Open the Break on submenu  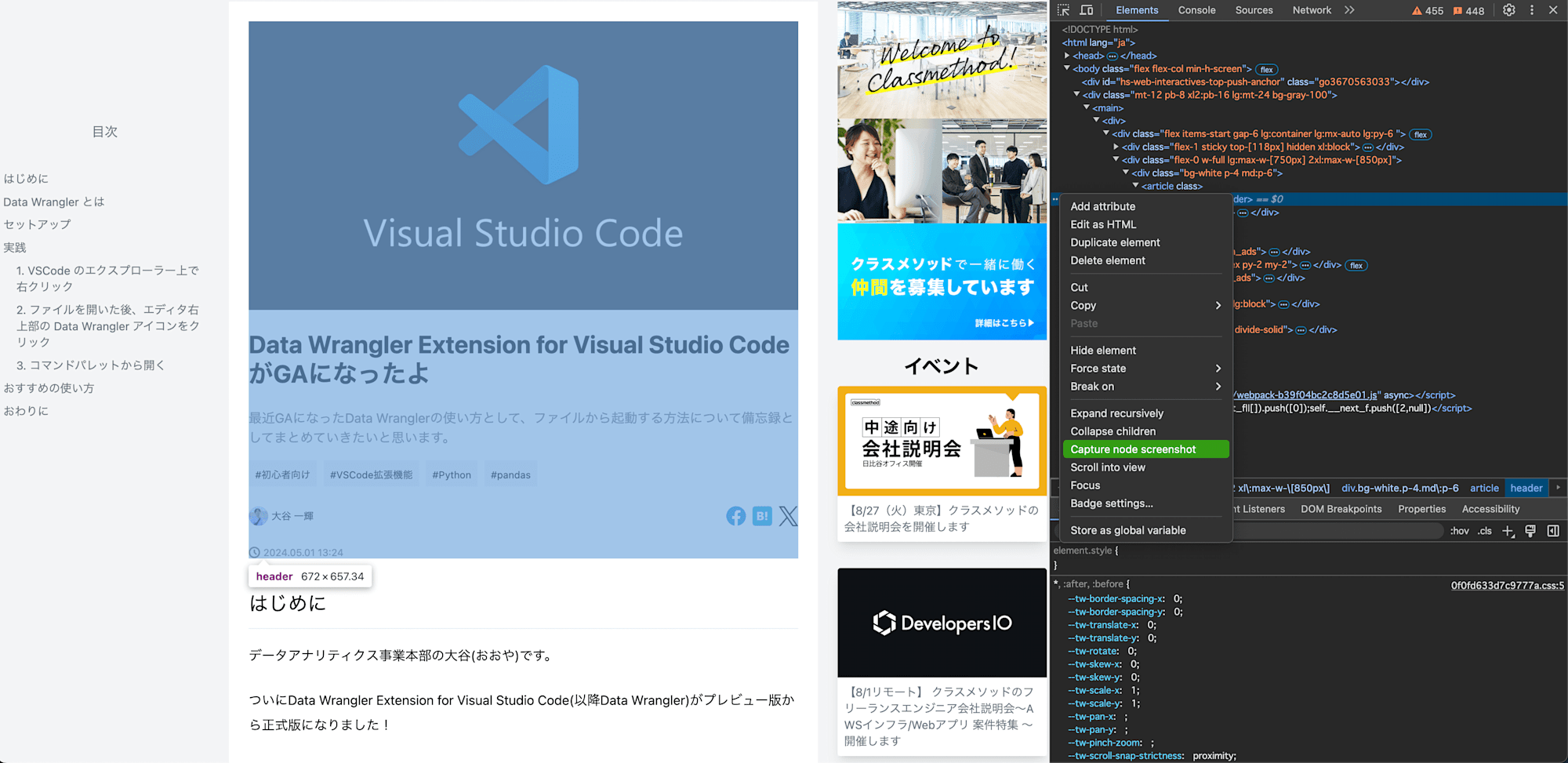coord(1145,387)
